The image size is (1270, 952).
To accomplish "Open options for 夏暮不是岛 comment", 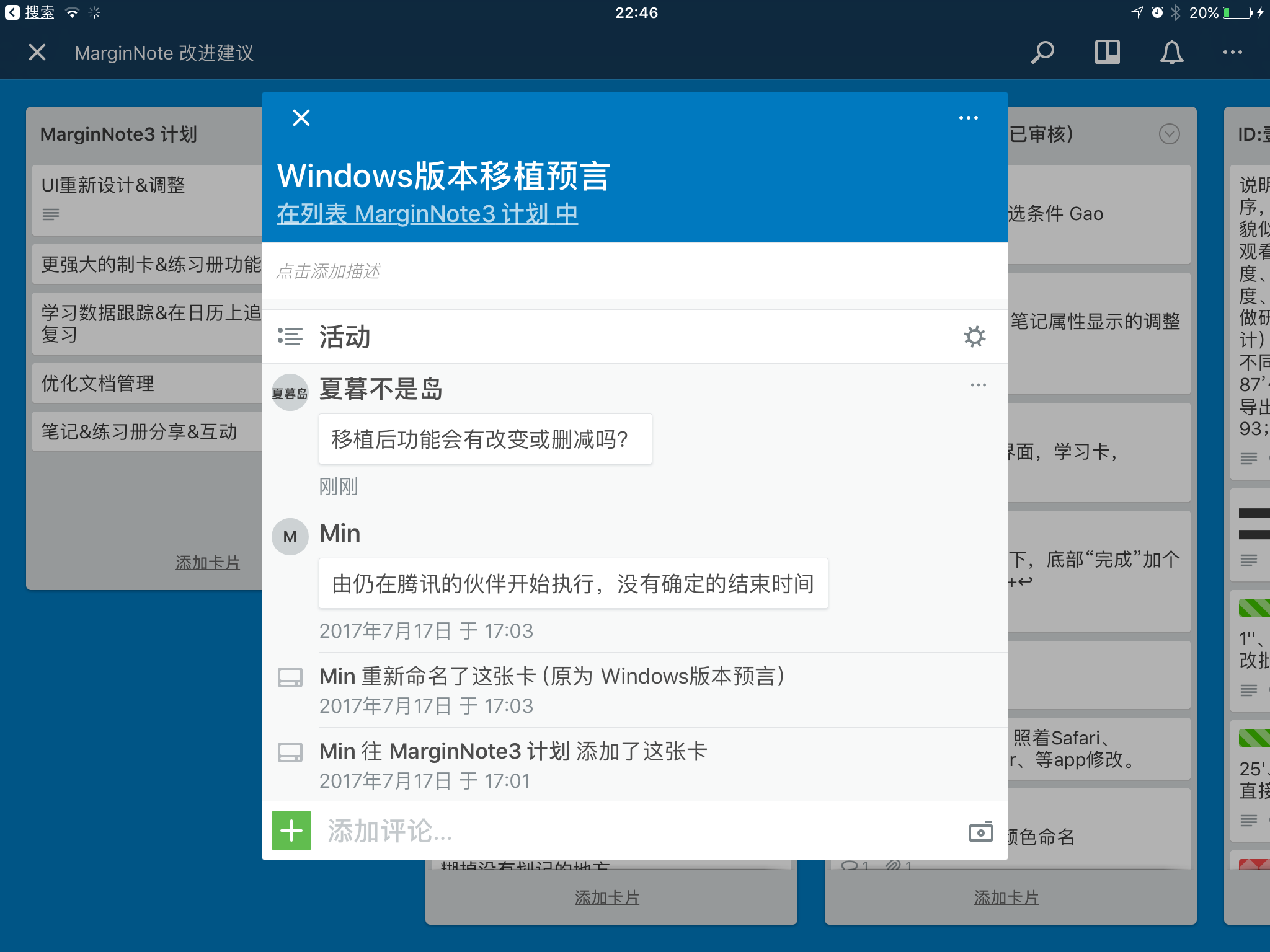I will click(x=978, y=385).
